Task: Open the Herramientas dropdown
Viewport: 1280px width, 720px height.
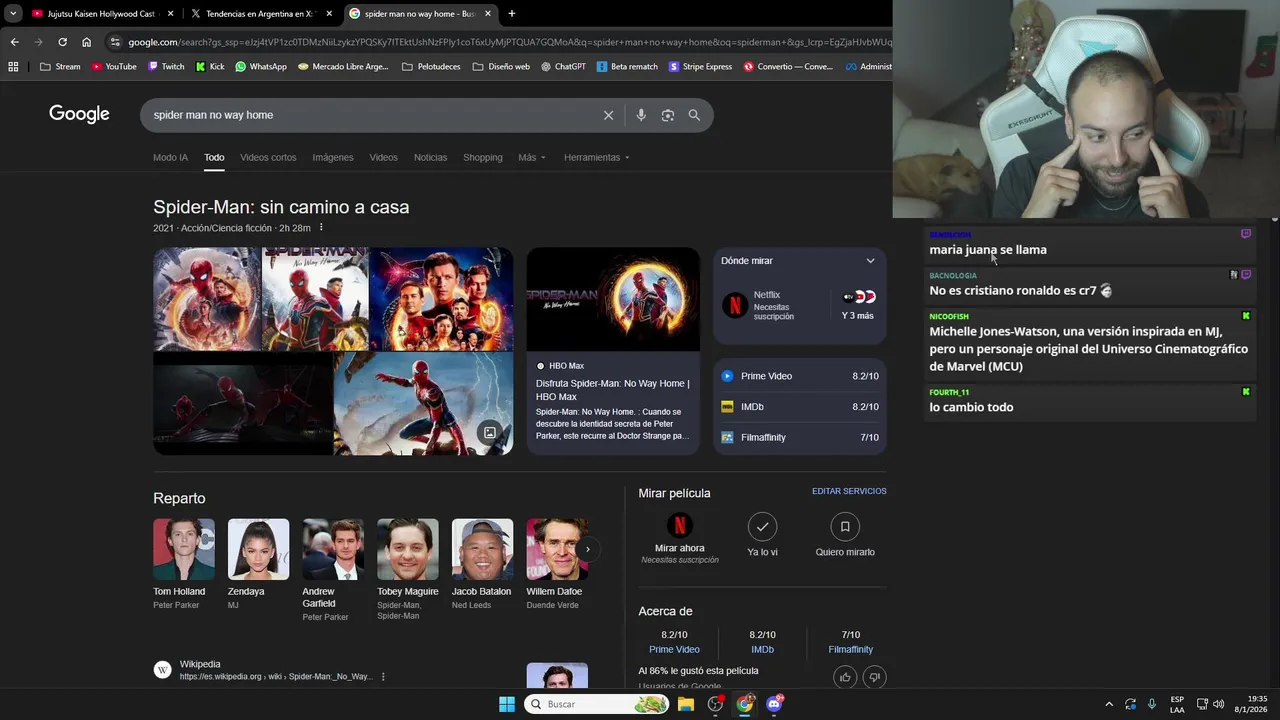Action: (x=596, y=157)
